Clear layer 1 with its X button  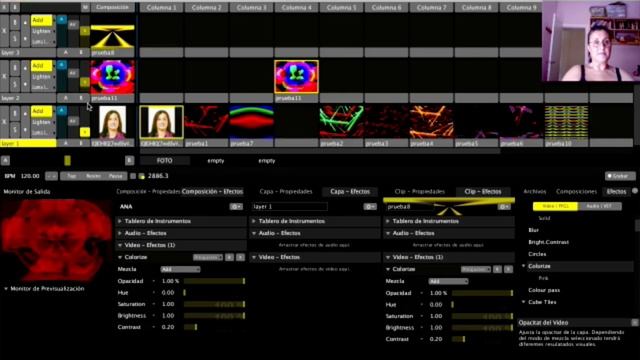(x=4, y=122)
